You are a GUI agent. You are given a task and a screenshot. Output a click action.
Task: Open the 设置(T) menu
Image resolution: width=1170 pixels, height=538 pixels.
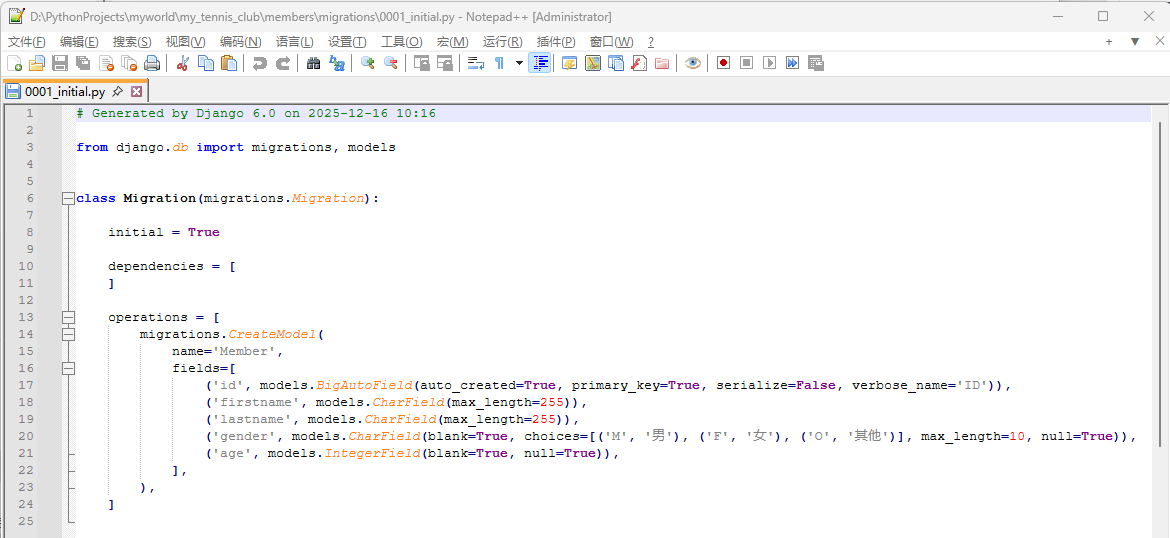click(x=348, y=42)
